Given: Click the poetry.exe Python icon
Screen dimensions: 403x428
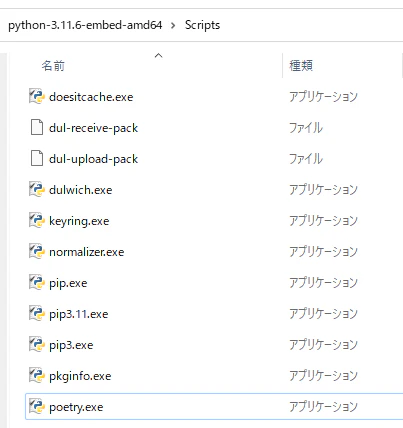Looking at the screenshot, I should click(x=37, y=407).
